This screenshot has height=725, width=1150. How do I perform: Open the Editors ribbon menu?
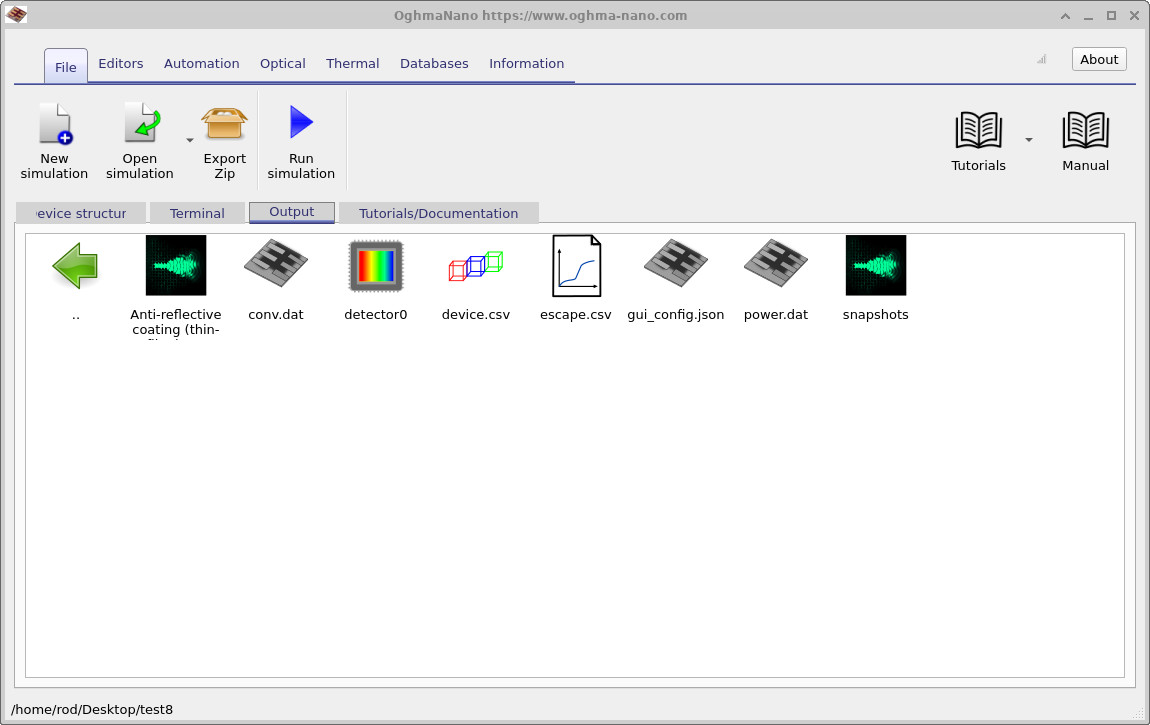coord(120,63)
